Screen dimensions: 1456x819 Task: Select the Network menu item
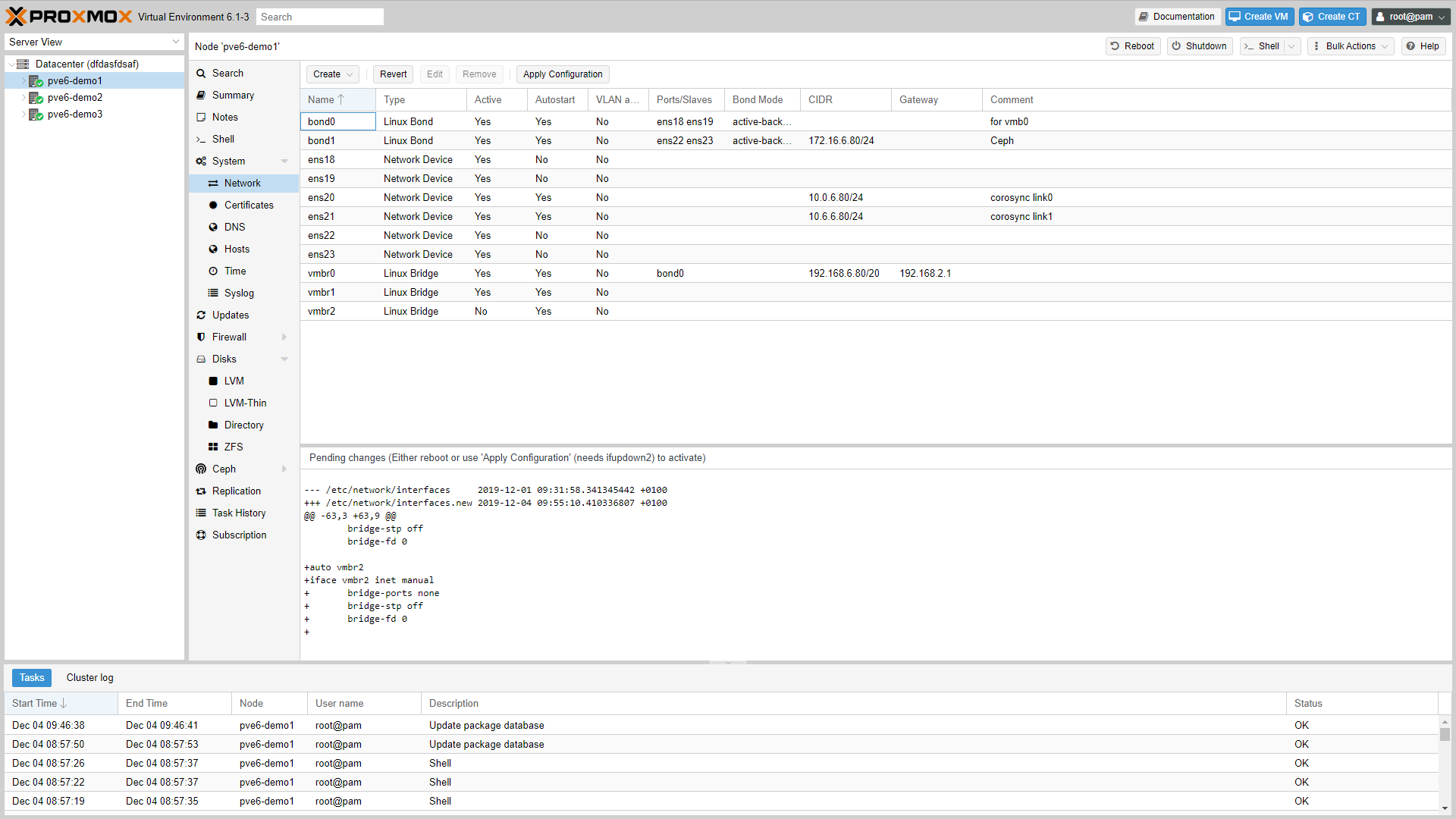tap(243, 184)
